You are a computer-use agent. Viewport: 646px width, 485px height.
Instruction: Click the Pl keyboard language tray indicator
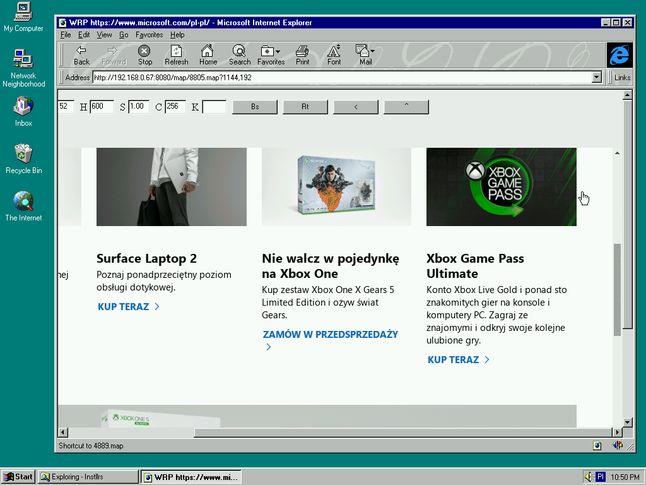(x=600, y=477)
